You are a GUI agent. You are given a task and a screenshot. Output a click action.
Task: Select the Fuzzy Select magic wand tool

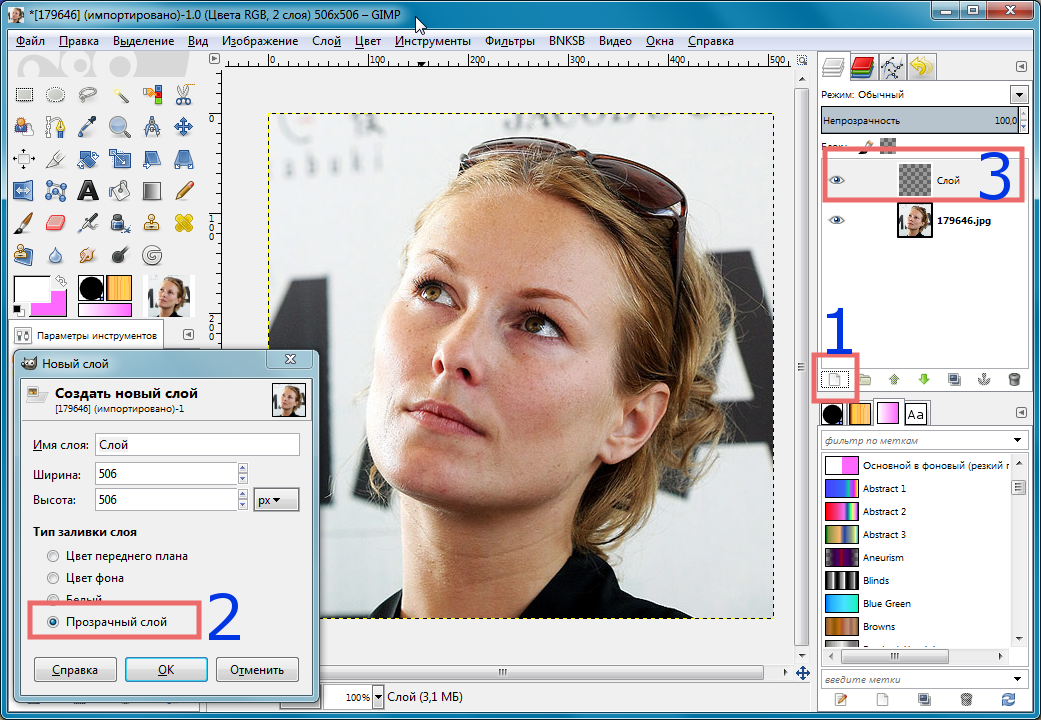click(120, 95)
